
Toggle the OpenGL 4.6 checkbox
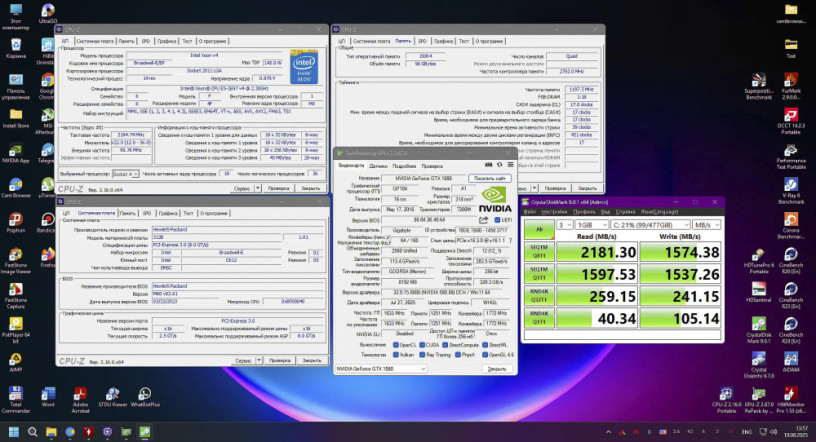[x=484, y=355]
